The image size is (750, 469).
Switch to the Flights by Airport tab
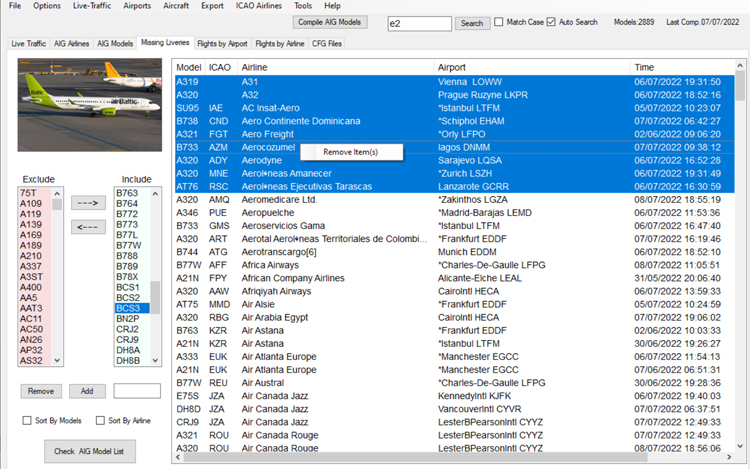click(222, 44)
